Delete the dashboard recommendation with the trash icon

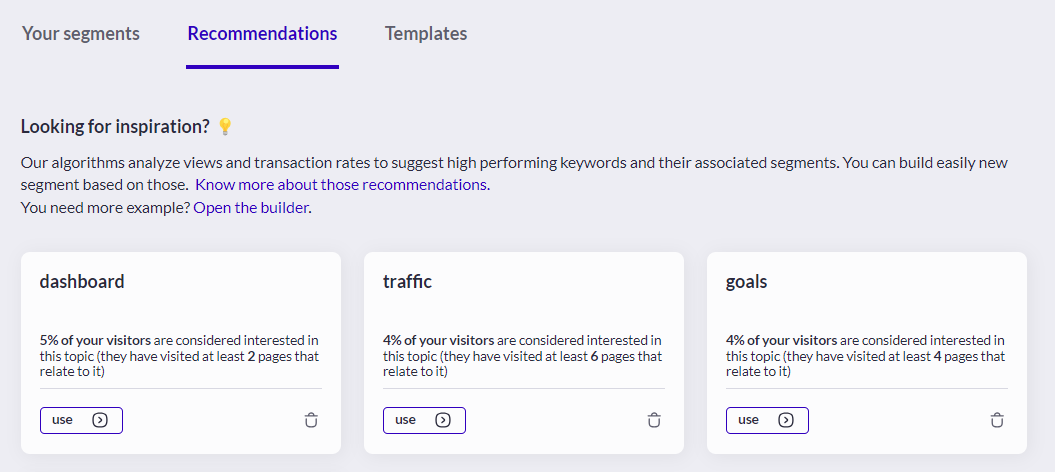coord(311,420)
